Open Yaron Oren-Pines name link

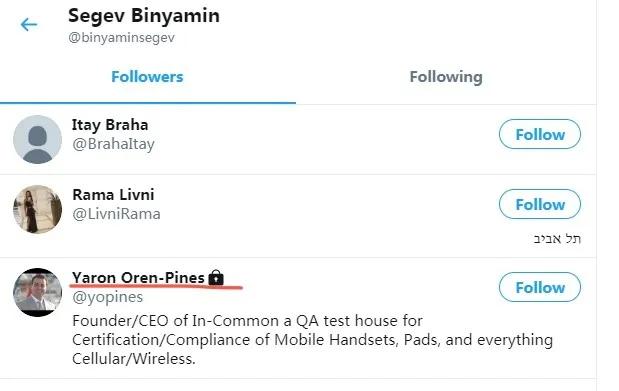(138, 277)
